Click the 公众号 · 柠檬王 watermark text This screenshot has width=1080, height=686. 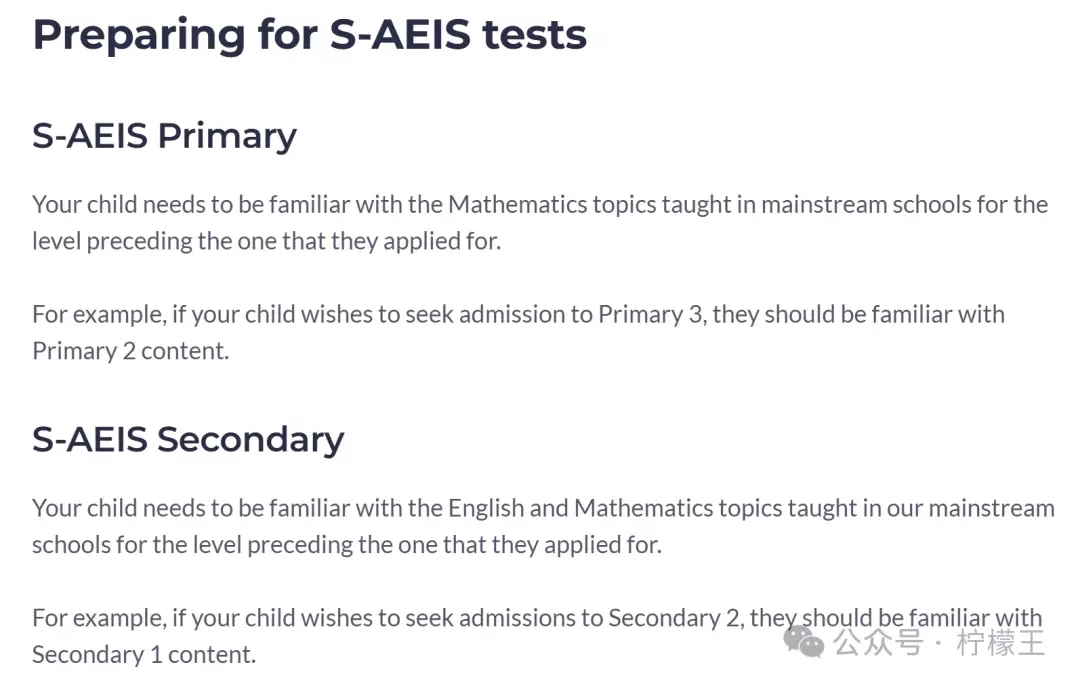pyautogui.click(x=939, y=643)
